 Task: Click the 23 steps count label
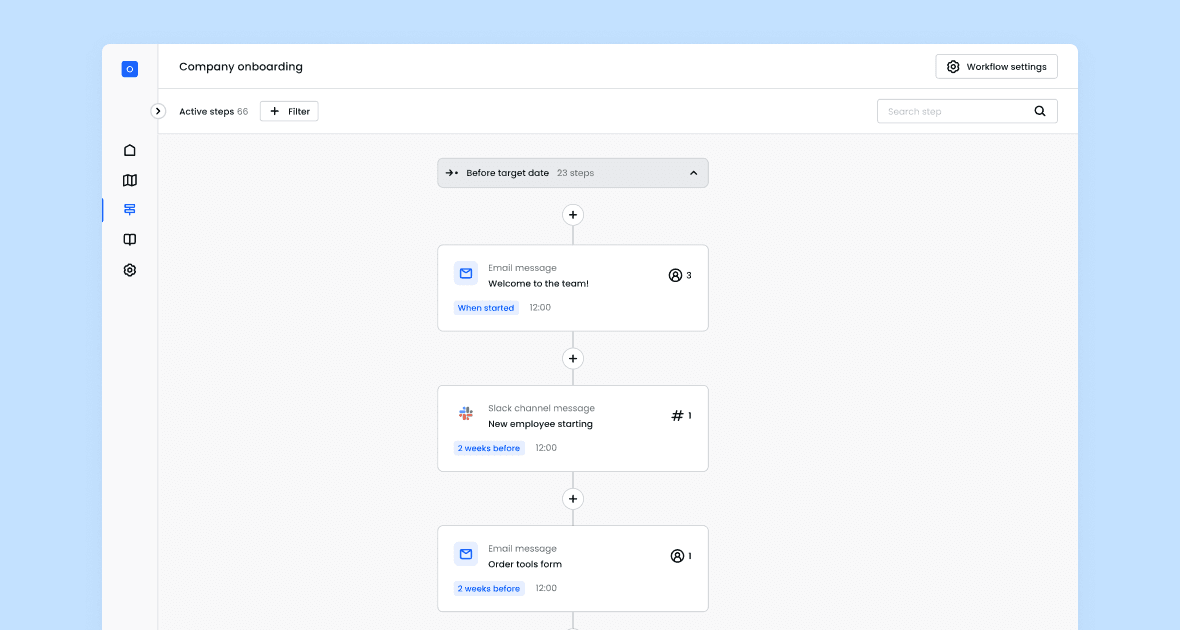575,173
